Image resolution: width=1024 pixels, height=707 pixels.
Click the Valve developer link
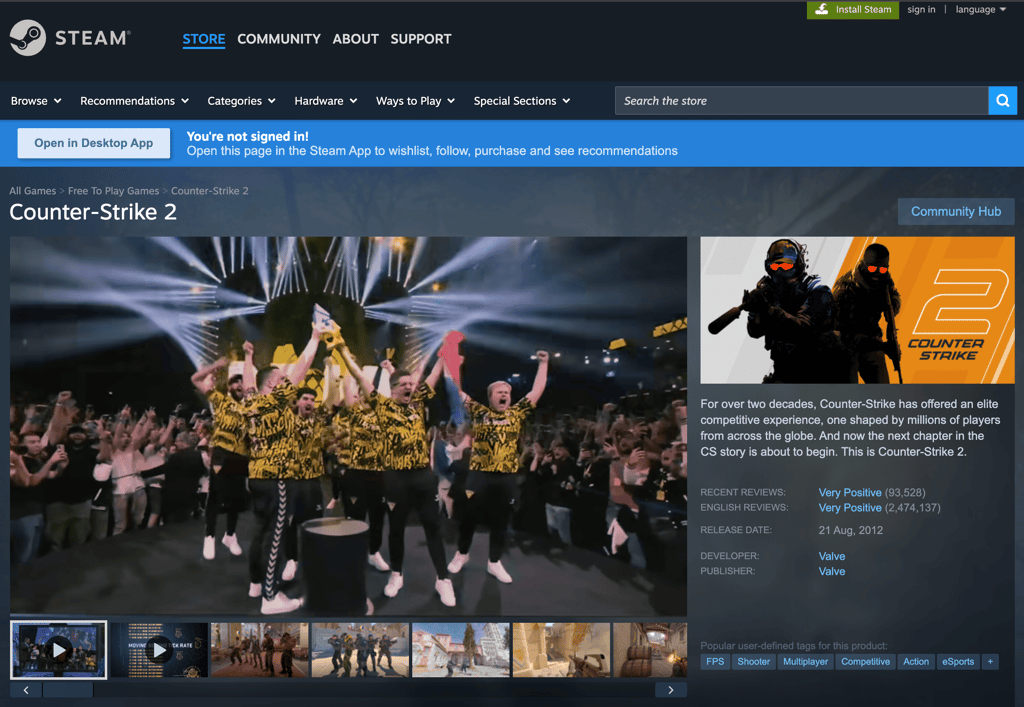pyautogui.click(x=831, y=556)
